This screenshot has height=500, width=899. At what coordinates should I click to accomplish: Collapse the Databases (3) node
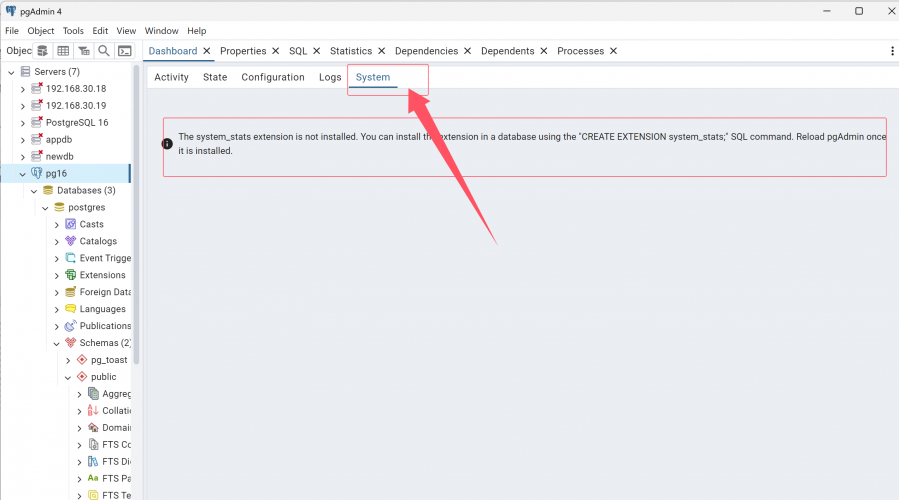tap(34, 191)
